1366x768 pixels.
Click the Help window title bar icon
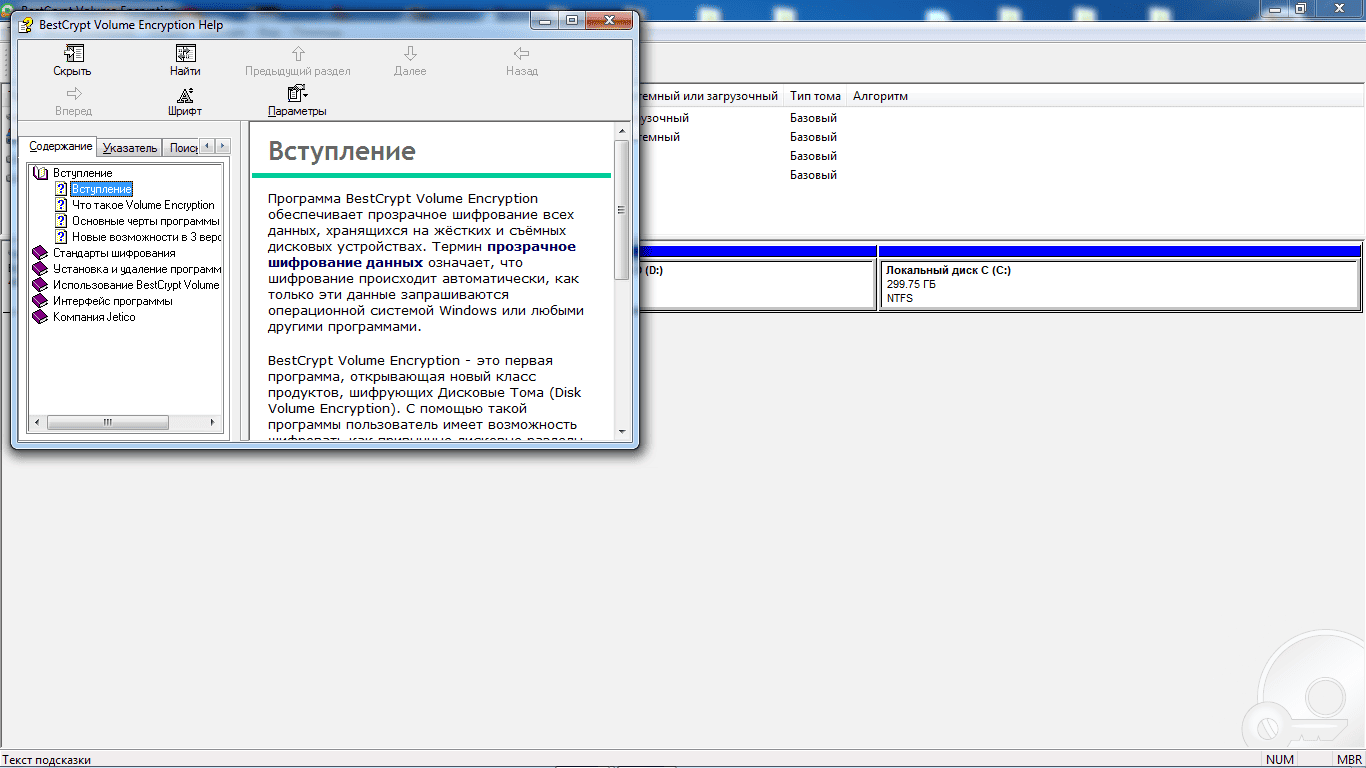tap(26, 24)
